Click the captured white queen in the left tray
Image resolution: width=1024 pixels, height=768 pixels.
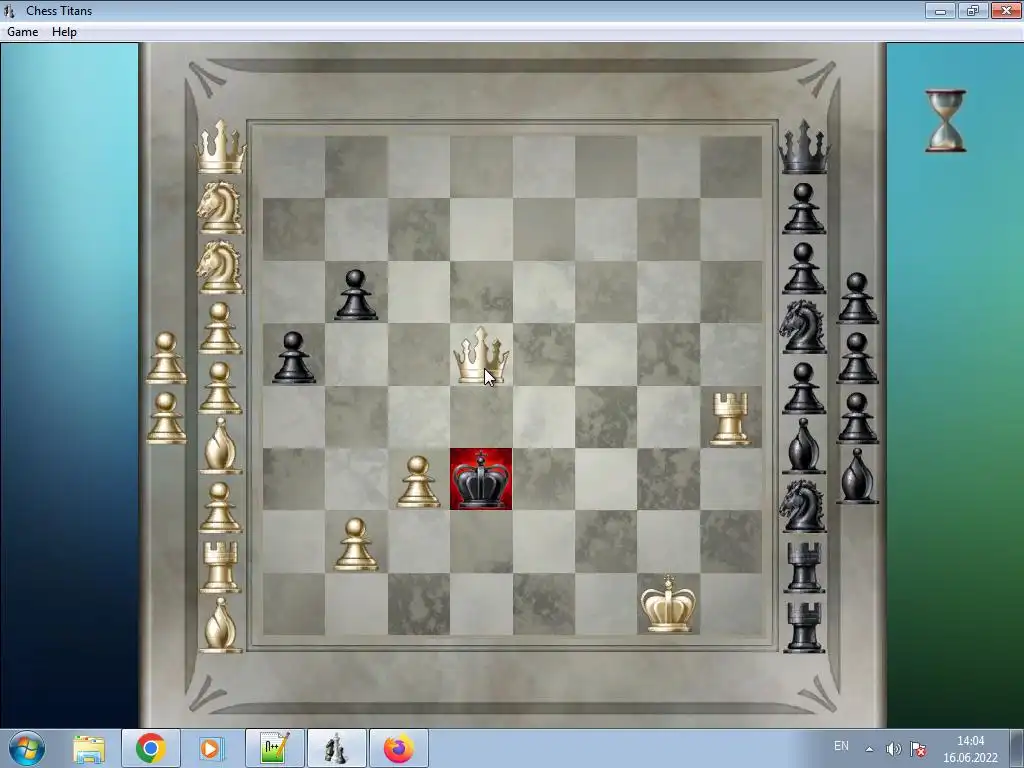point(221,146)
